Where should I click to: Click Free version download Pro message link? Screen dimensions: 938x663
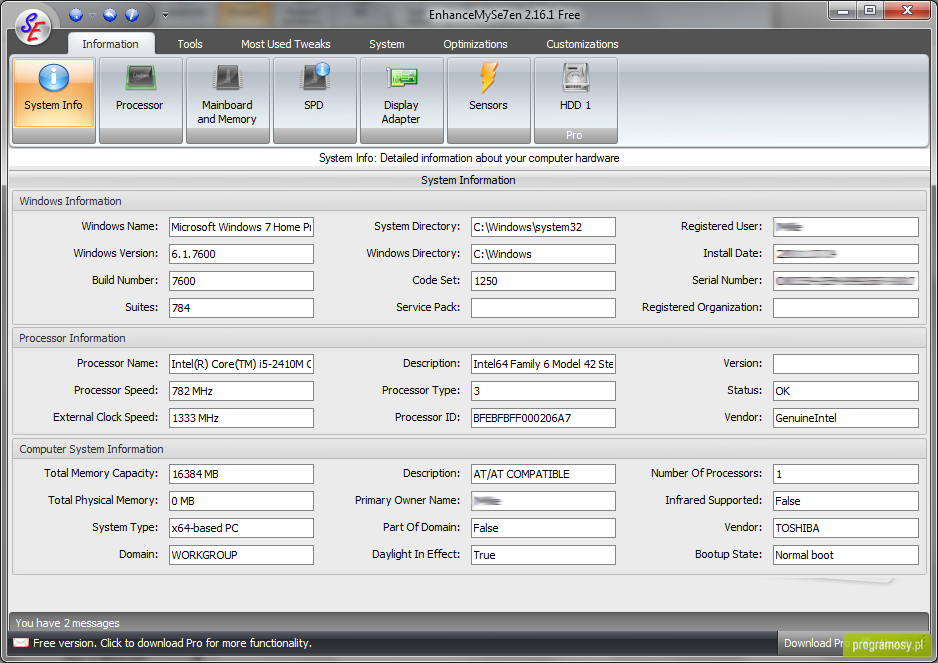(x=172, y=643)
